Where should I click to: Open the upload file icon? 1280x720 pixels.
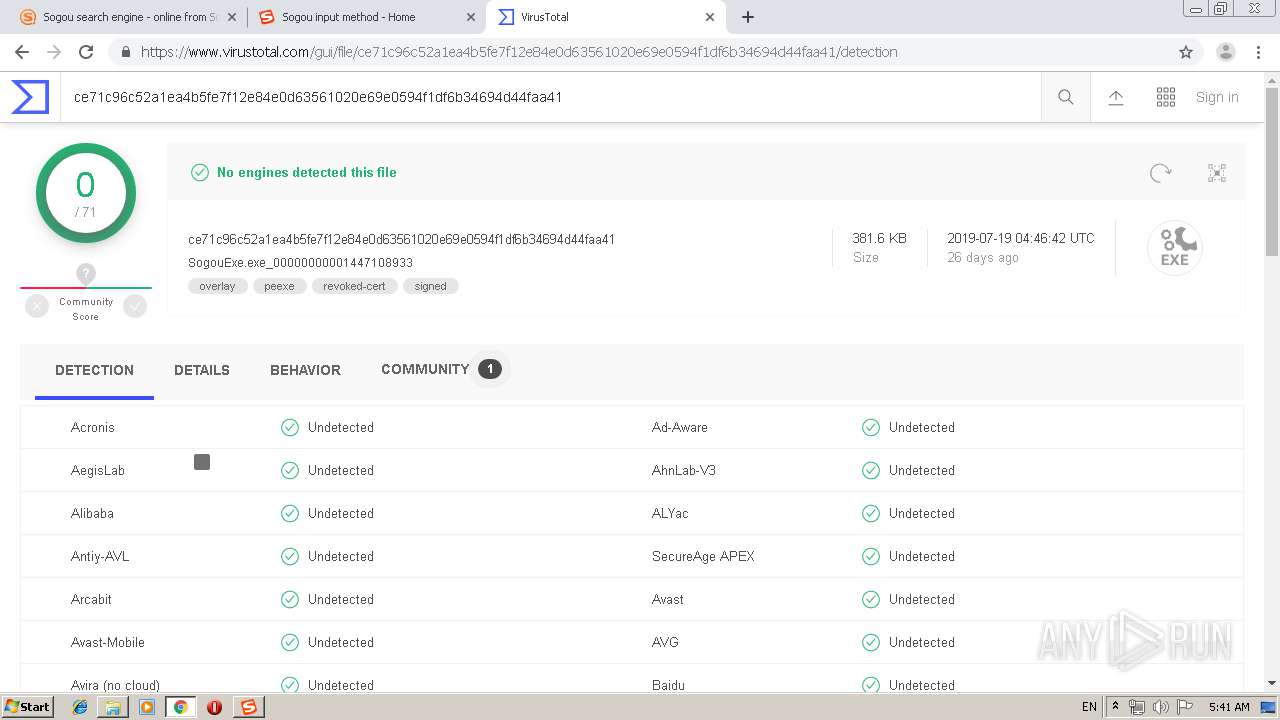[x=1116, y=97]
